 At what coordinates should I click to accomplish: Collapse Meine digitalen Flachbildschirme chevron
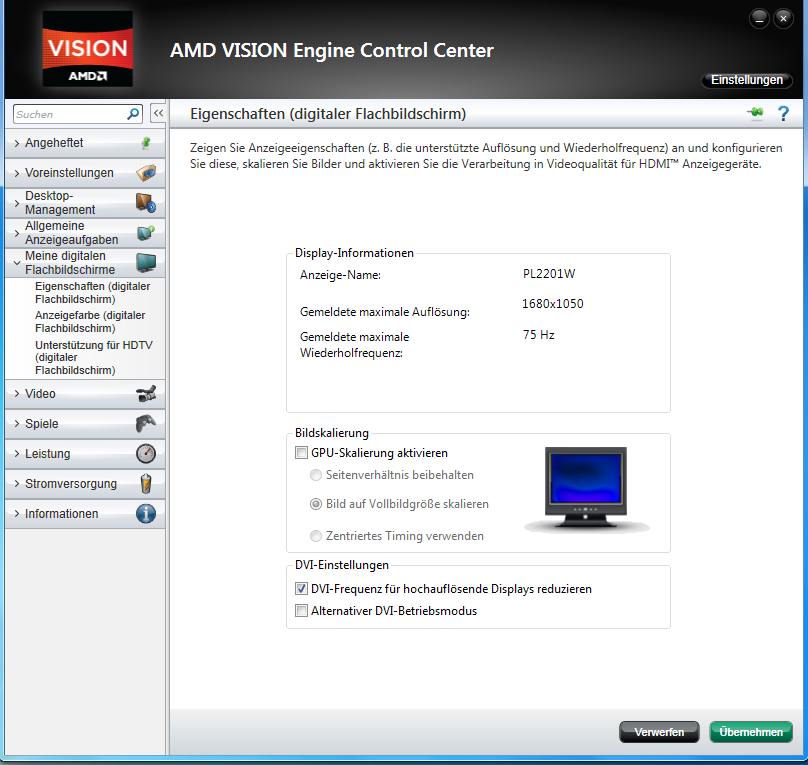click(16, 263)
